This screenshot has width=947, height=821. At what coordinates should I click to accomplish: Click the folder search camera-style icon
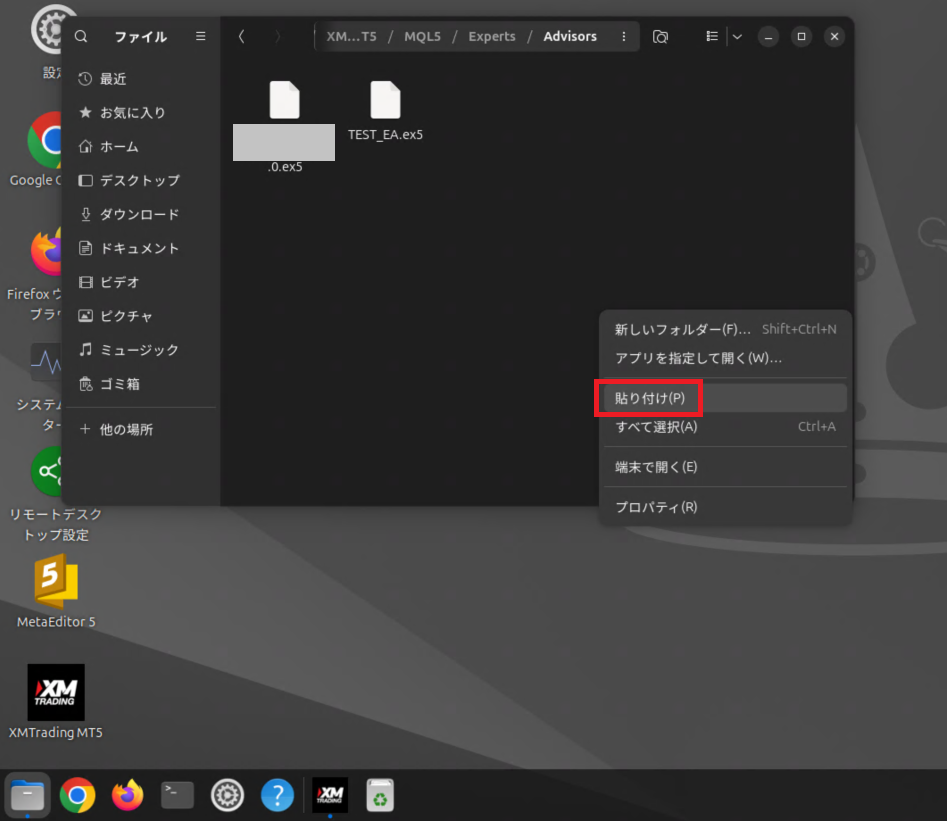660,37
